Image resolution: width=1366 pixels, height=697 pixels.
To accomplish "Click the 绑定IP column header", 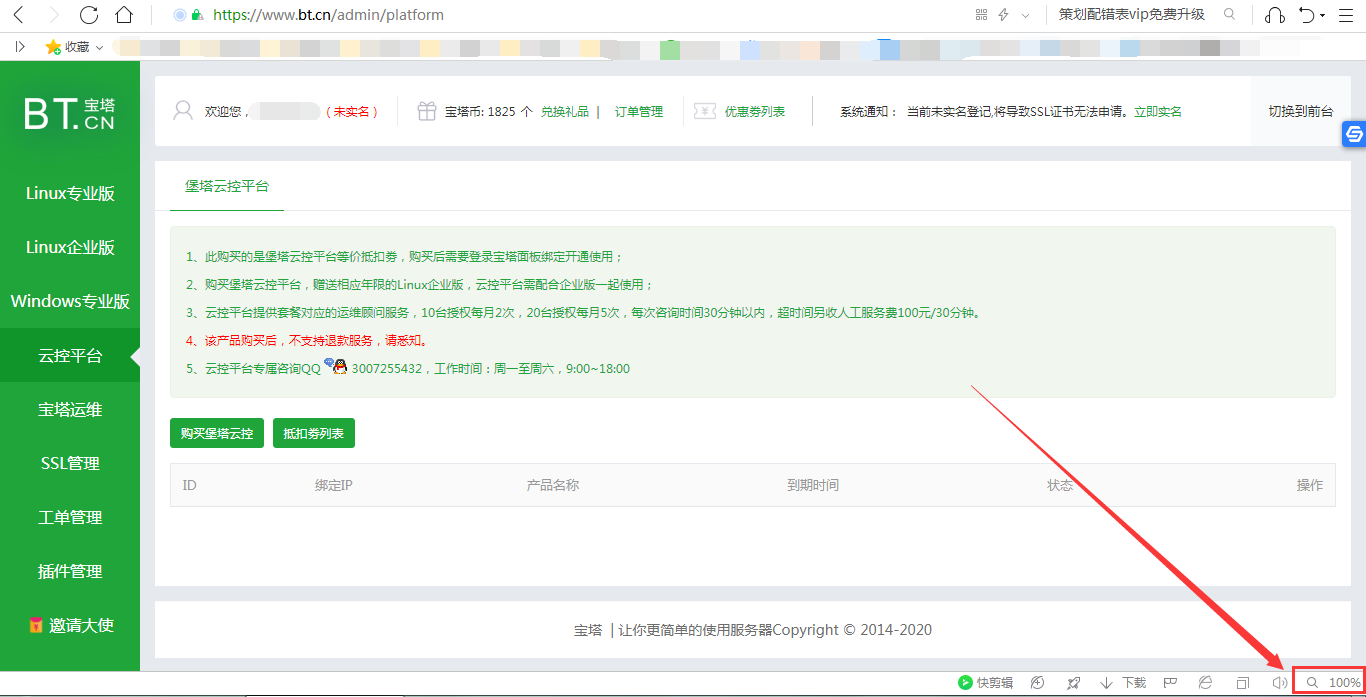I will [334, 485].
